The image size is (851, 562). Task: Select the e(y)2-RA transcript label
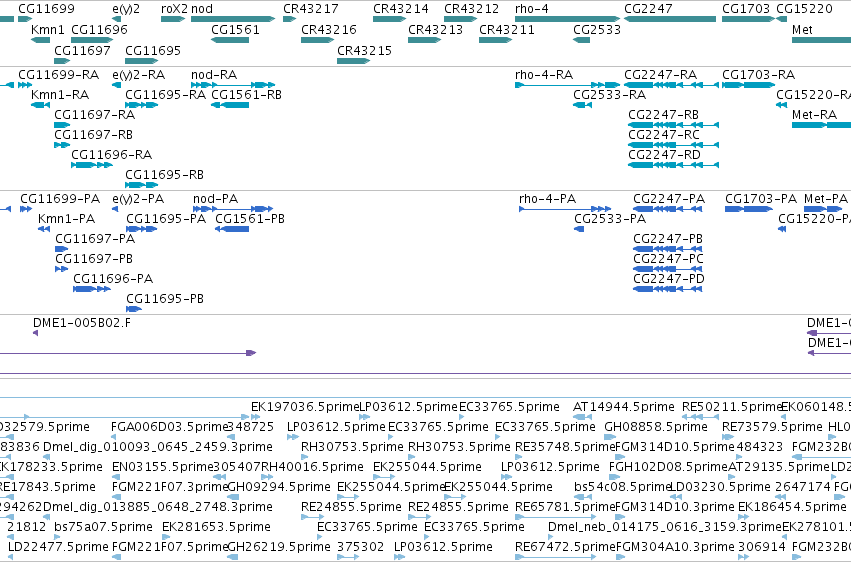138,74
